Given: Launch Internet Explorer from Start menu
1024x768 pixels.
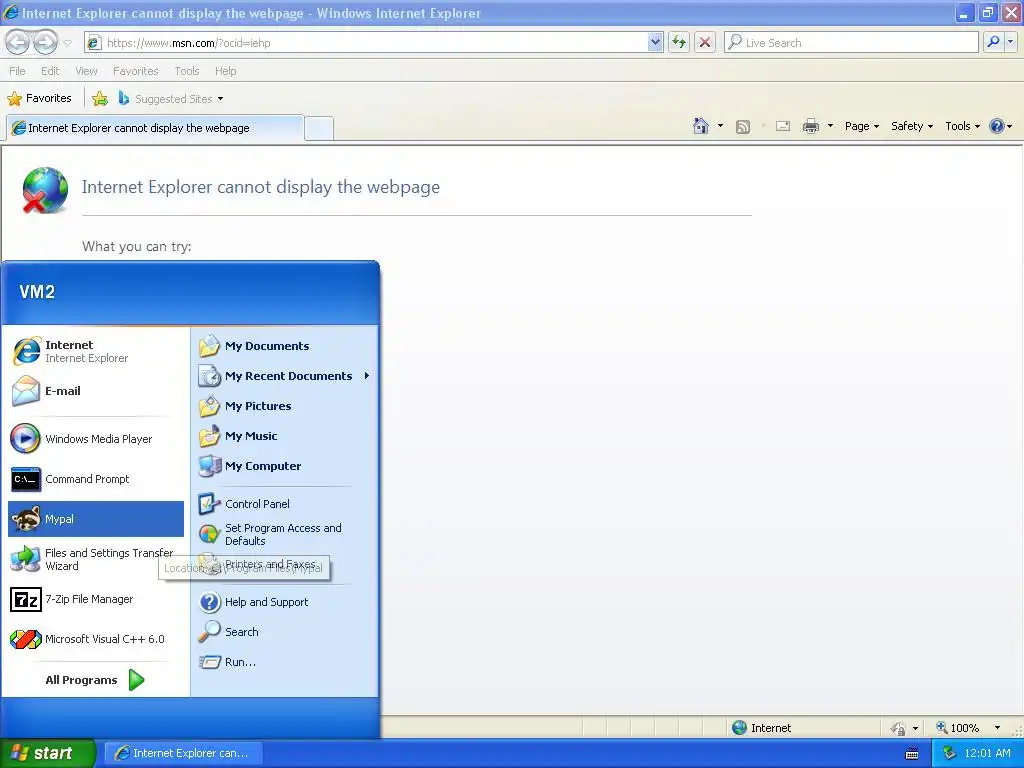Looking at the screenshot, I should coord(96,351).
